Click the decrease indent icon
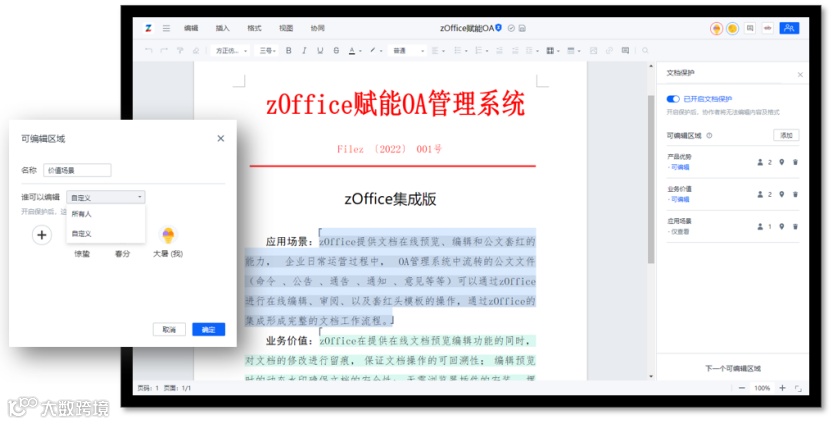 click(x=499, y=50)
